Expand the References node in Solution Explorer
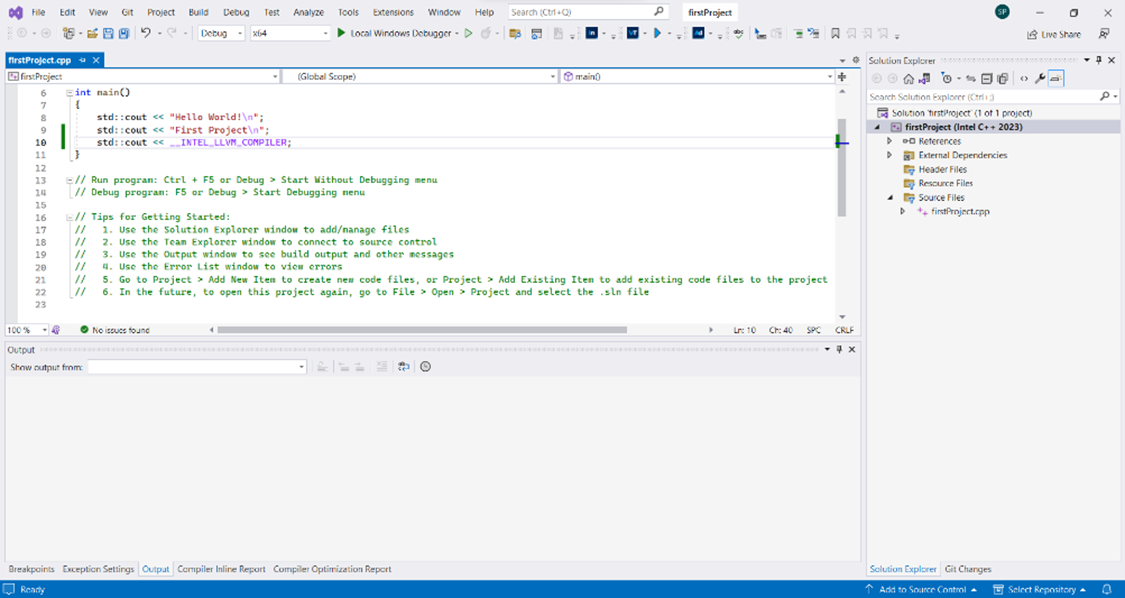Viewport: 1125px width, 598px height. coord(889,141)
